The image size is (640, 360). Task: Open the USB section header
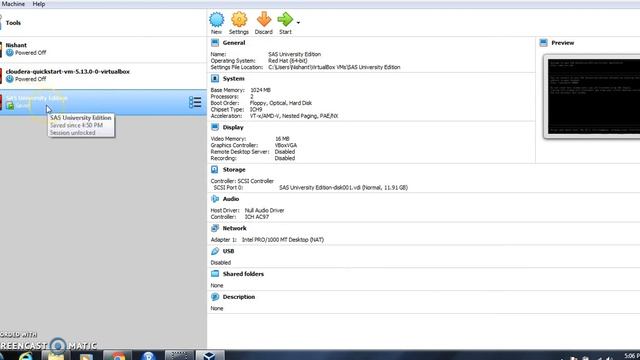click(x=228, y=251)
